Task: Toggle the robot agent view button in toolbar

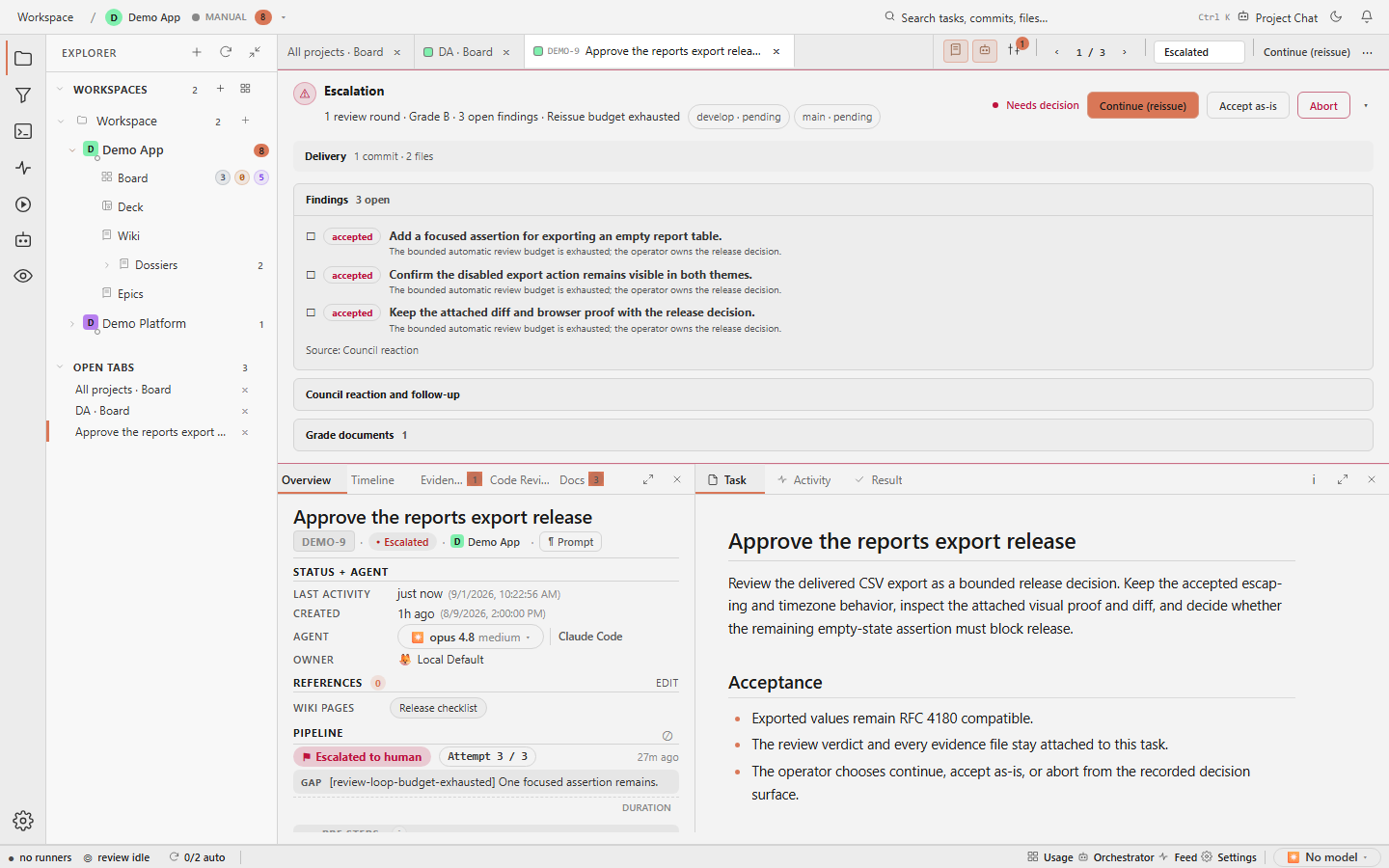Action: (985, 51)
